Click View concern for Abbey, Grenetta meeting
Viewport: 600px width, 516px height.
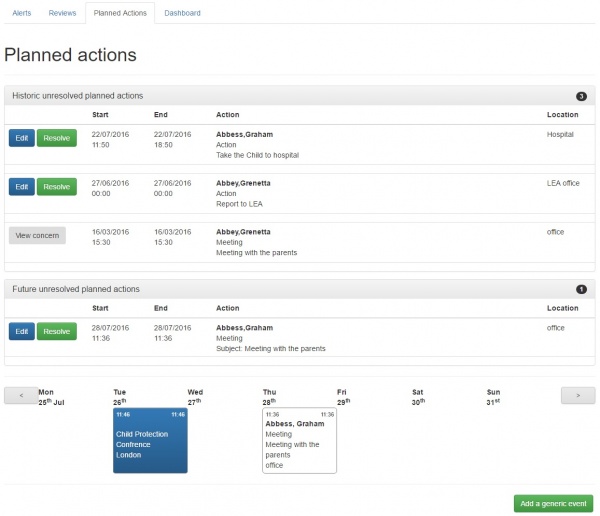[x=37, y=235]
